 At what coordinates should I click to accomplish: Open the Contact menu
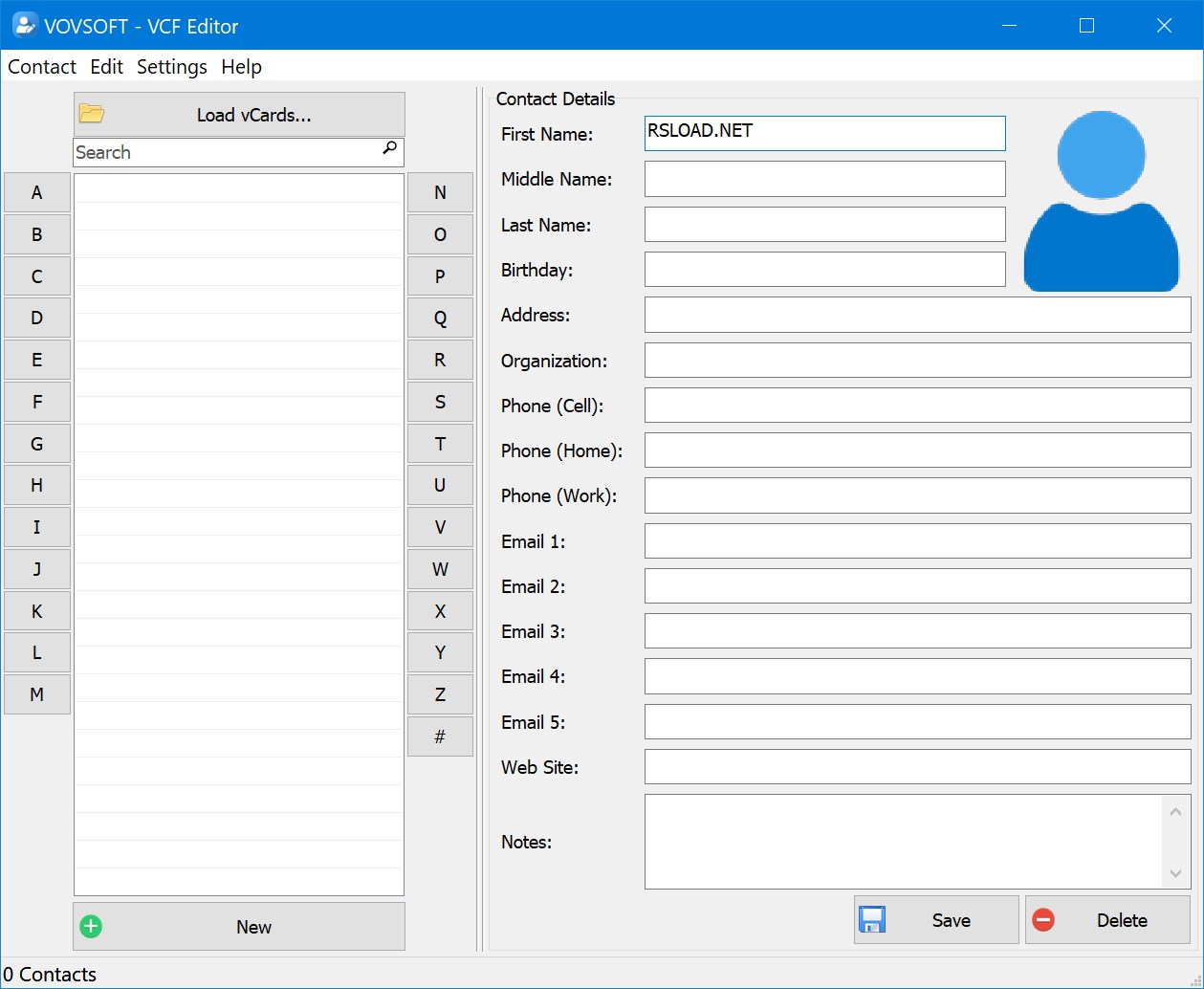pos(41,66)
